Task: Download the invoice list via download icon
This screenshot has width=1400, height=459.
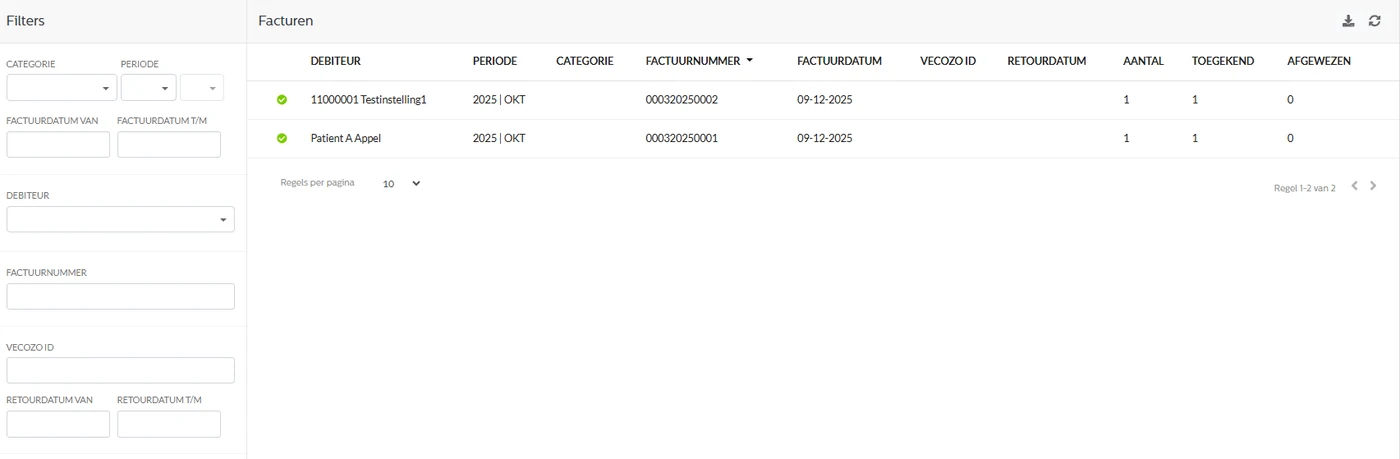Action: click(x=1348, y=21)
